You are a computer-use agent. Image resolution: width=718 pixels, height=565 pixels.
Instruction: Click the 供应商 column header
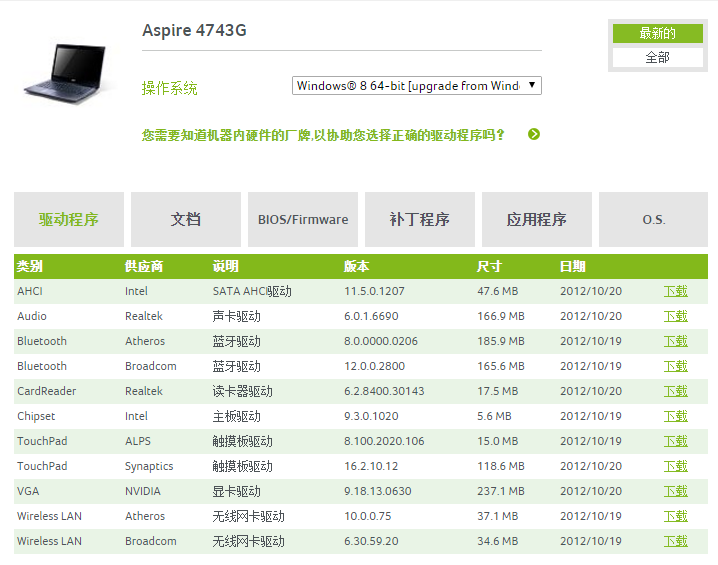(x=144, y=266)
